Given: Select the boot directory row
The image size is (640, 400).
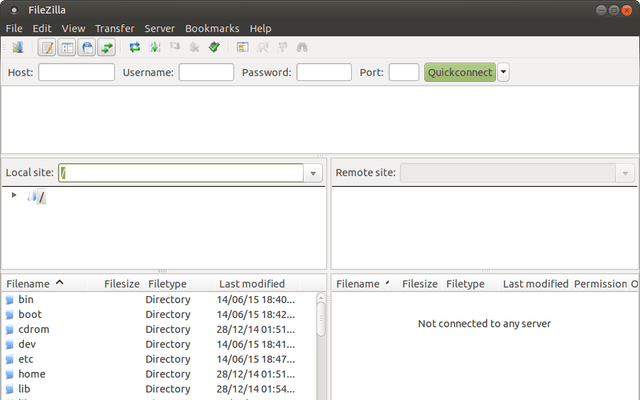Looking at the screenshot, I should point(159,315).
